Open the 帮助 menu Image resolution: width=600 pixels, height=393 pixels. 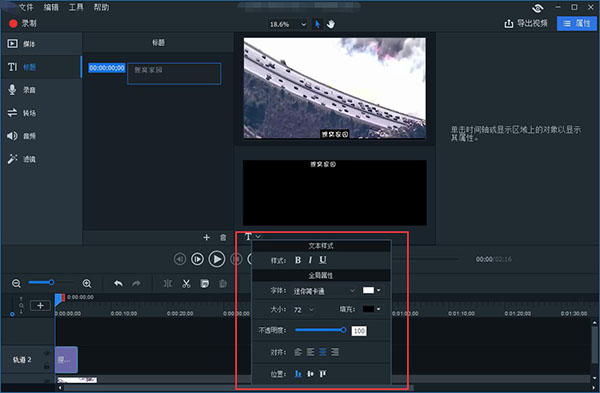pyautogui.click(x=101, y=7)
